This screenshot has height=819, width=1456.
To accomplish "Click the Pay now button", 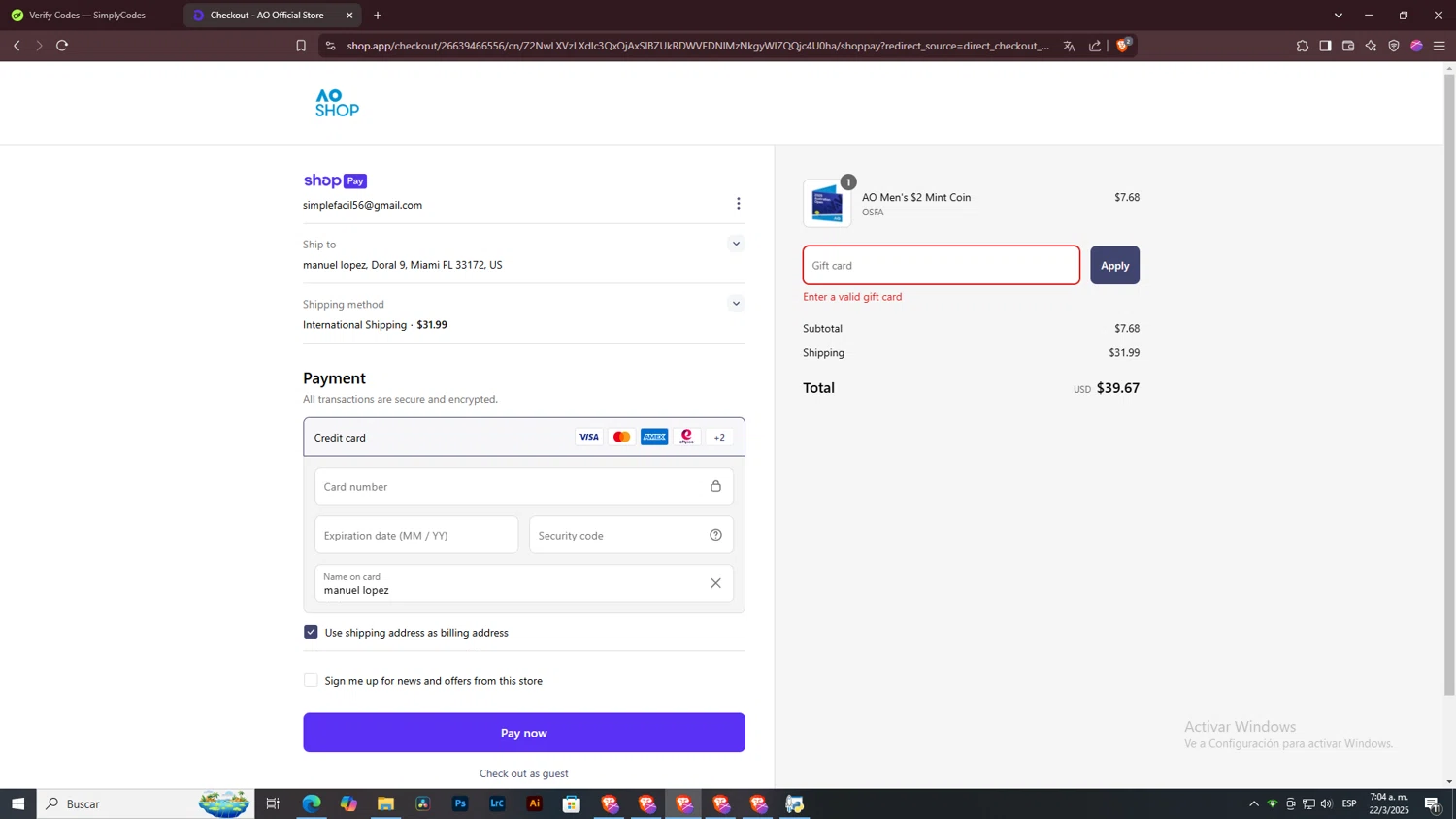I will 524,733.
